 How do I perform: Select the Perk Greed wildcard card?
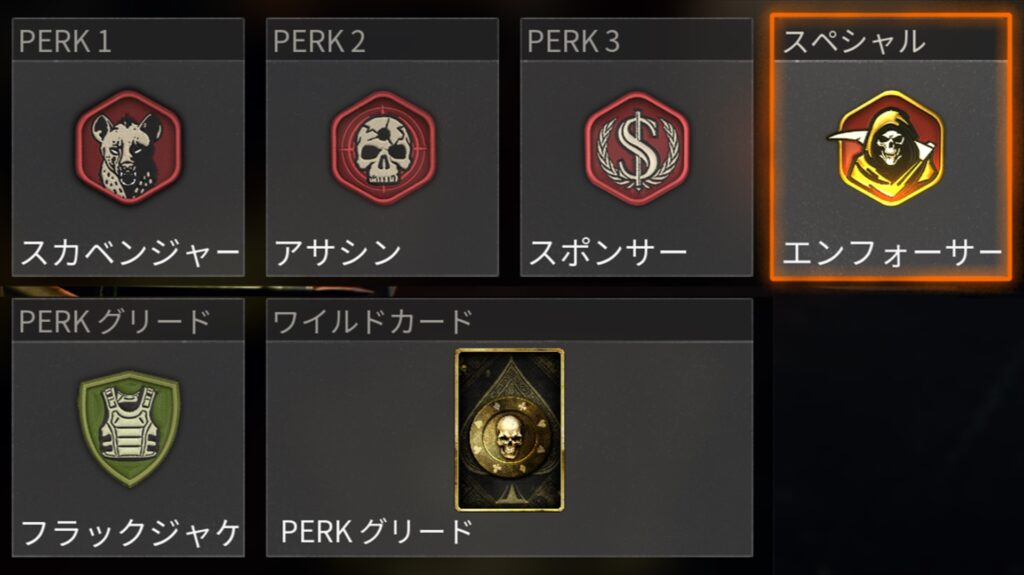[509, 430]
